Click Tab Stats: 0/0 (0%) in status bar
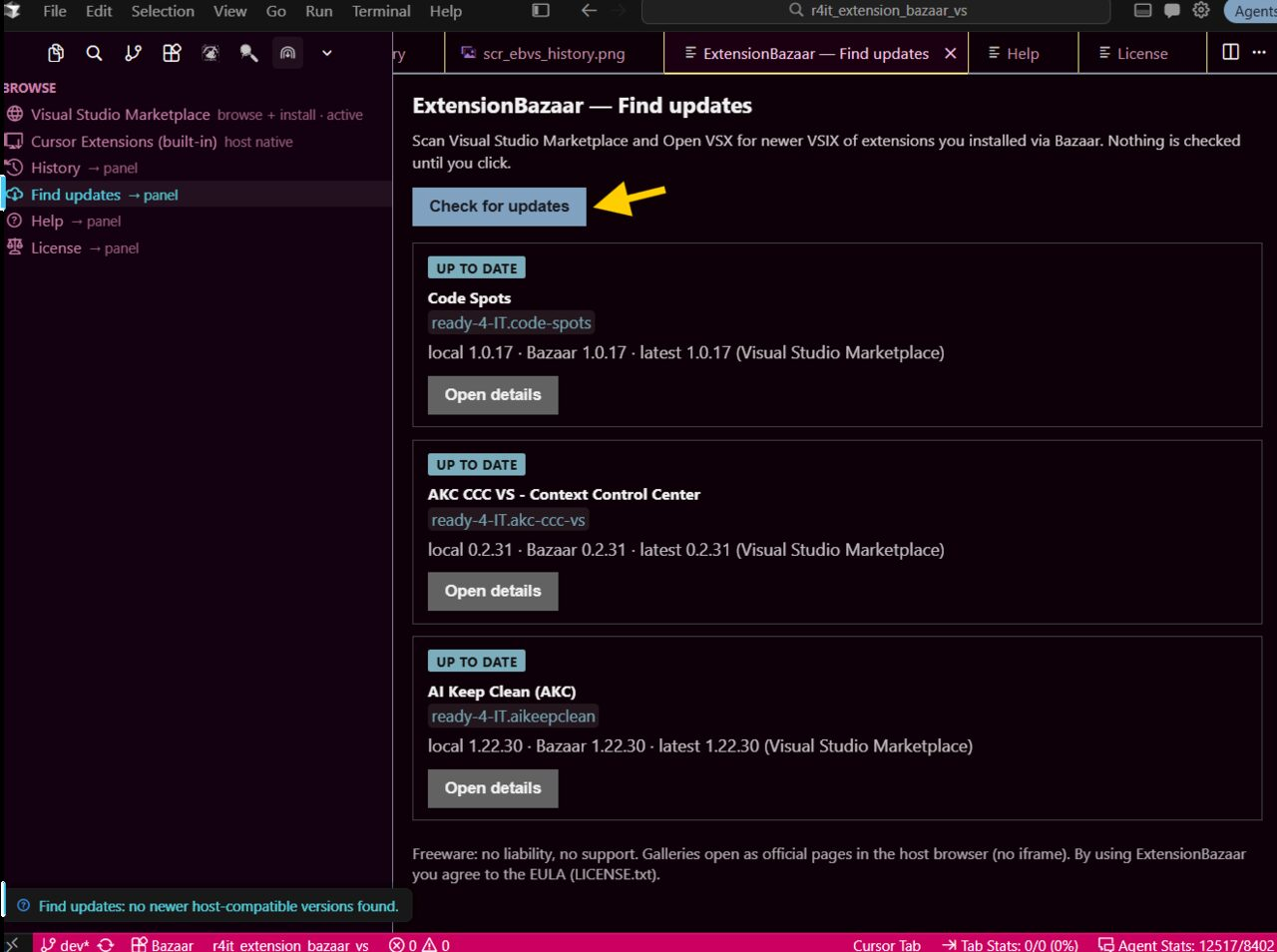Image resolution: width=1277 pixels, height=952 pixels. pyautogui.click(x=1011, y=945)
